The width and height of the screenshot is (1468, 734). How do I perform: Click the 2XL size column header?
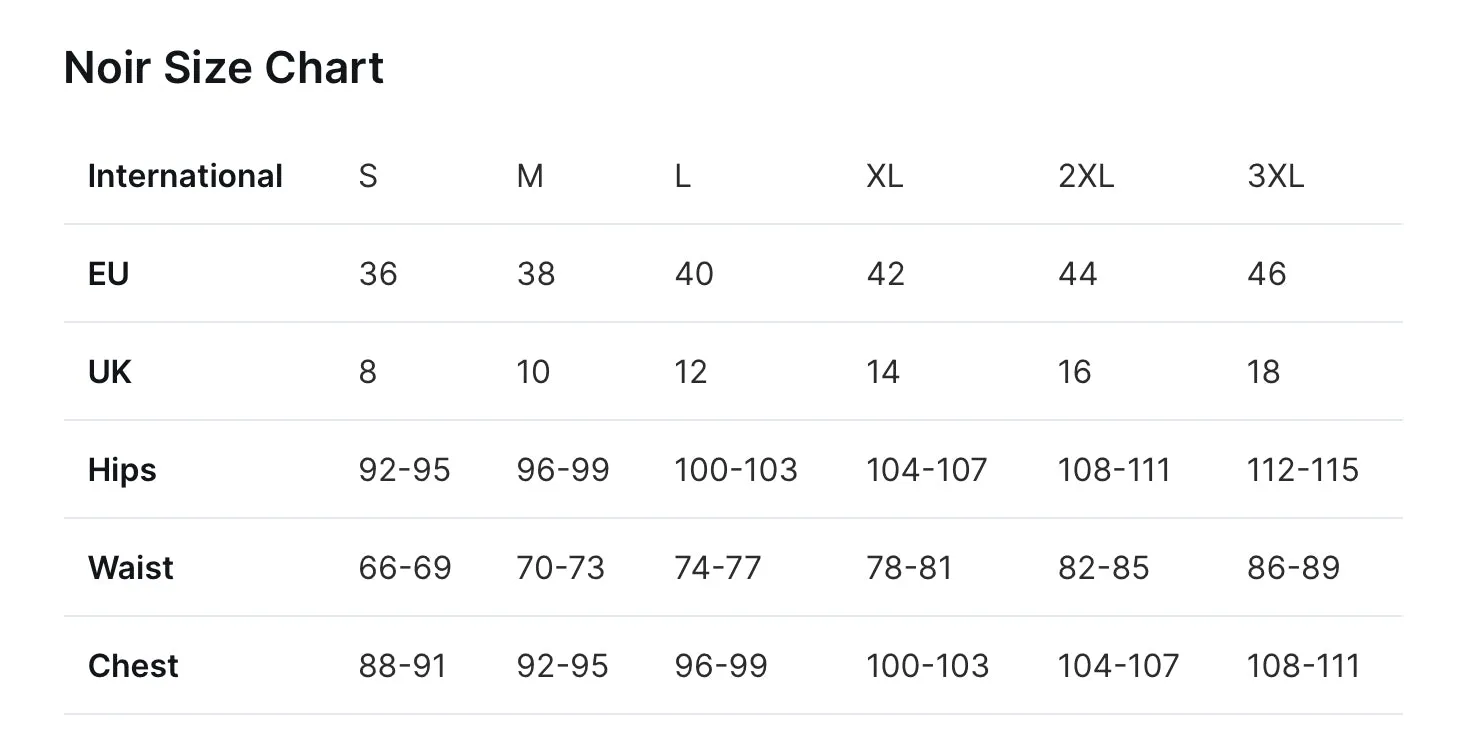pos(1086,176)
